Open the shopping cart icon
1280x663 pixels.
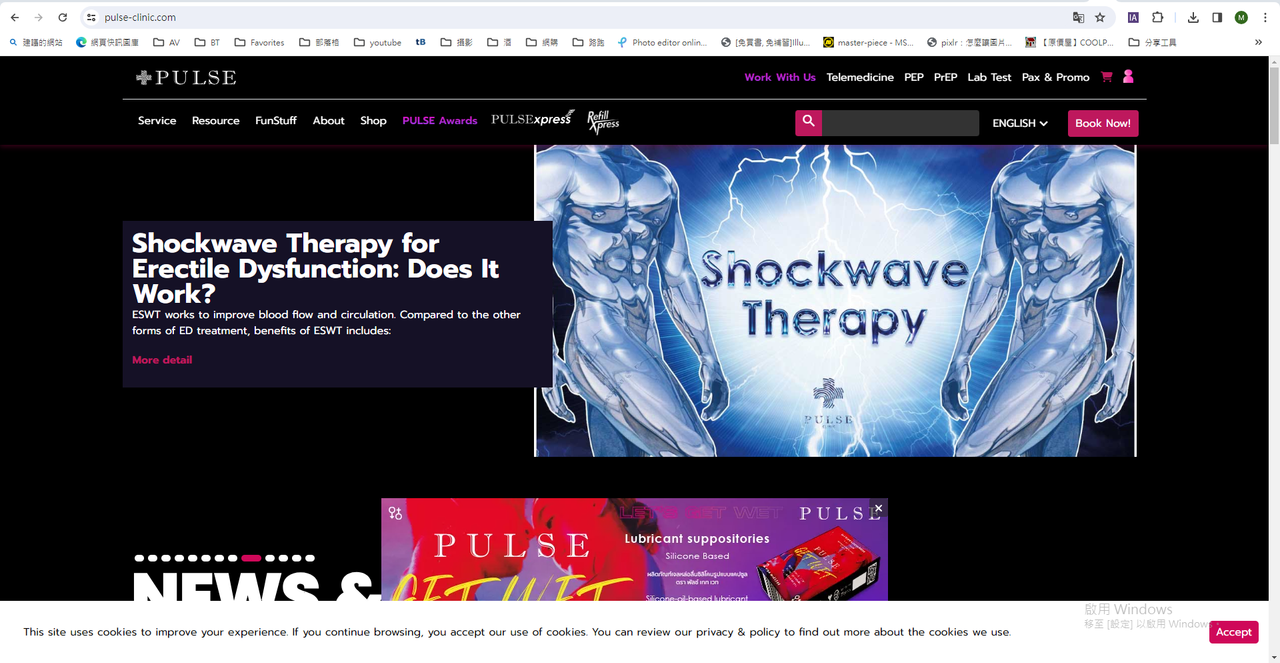point(1107,77)
